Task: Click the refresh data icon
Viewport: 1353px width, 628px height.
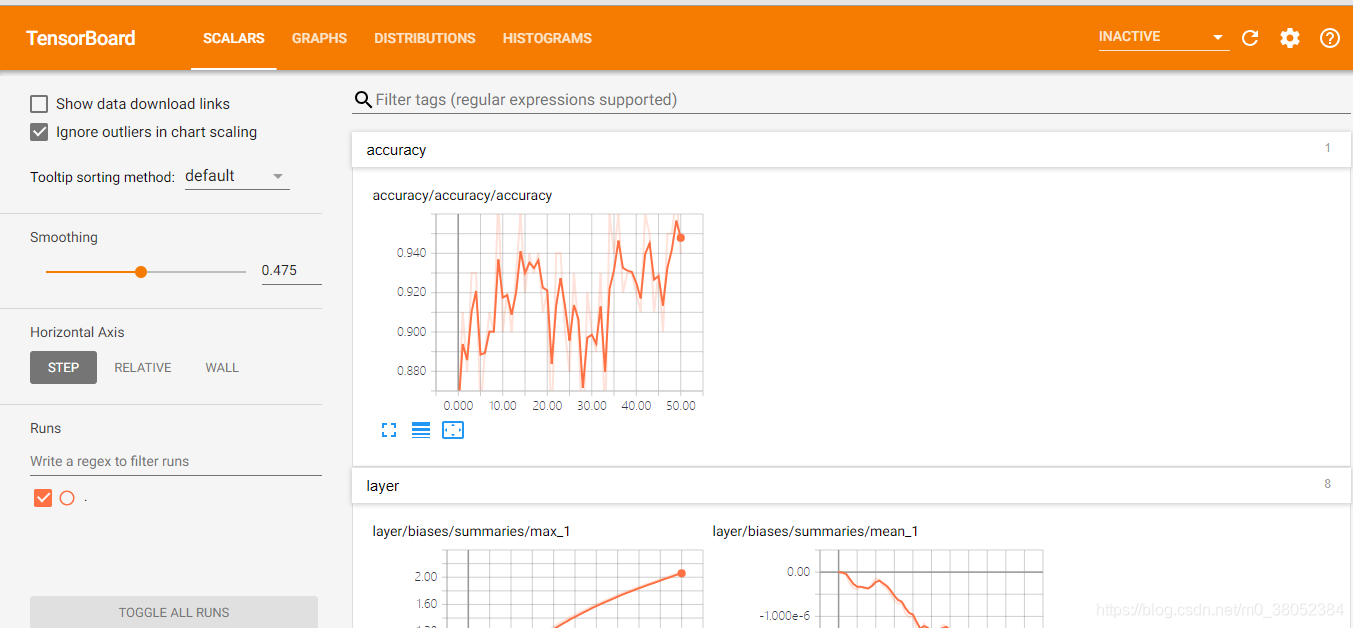Action: 1249,37
